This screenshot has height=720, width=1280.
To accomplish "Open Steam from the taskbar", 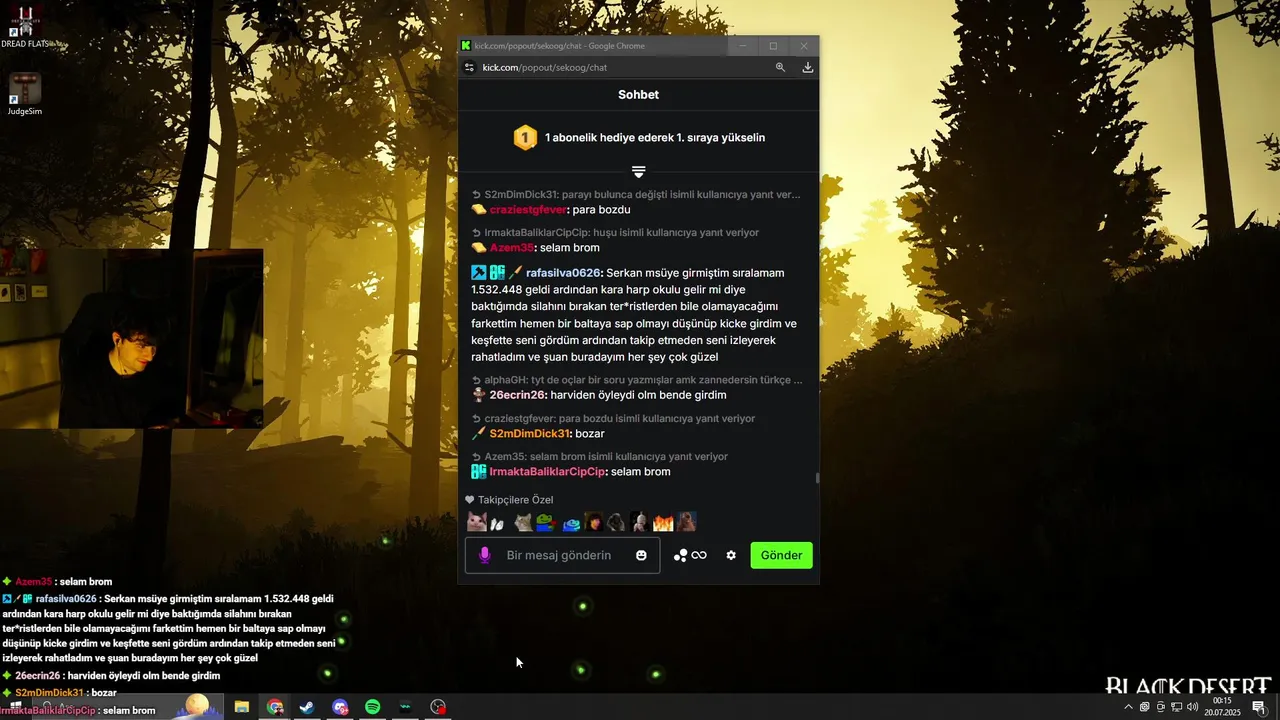I will [x=307, y=707].
